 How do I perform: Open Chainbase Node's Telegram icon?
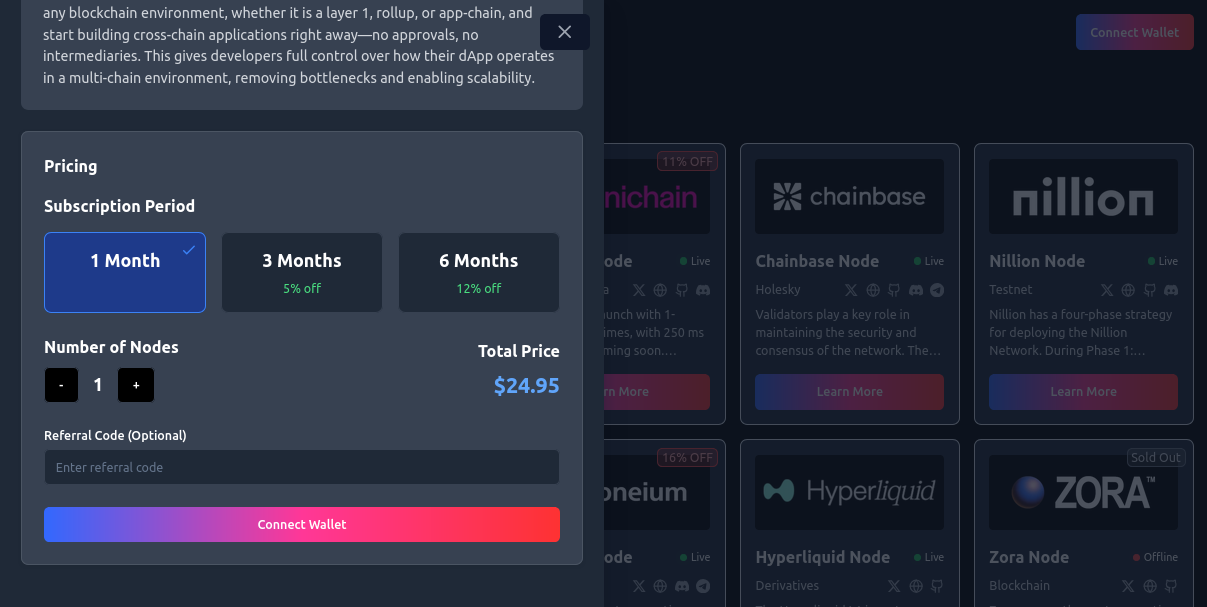coord(937,290)
